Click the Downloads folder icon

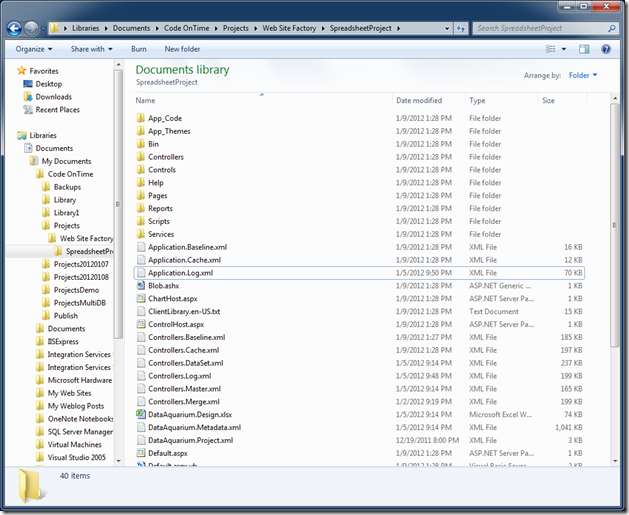pos(28,97)
